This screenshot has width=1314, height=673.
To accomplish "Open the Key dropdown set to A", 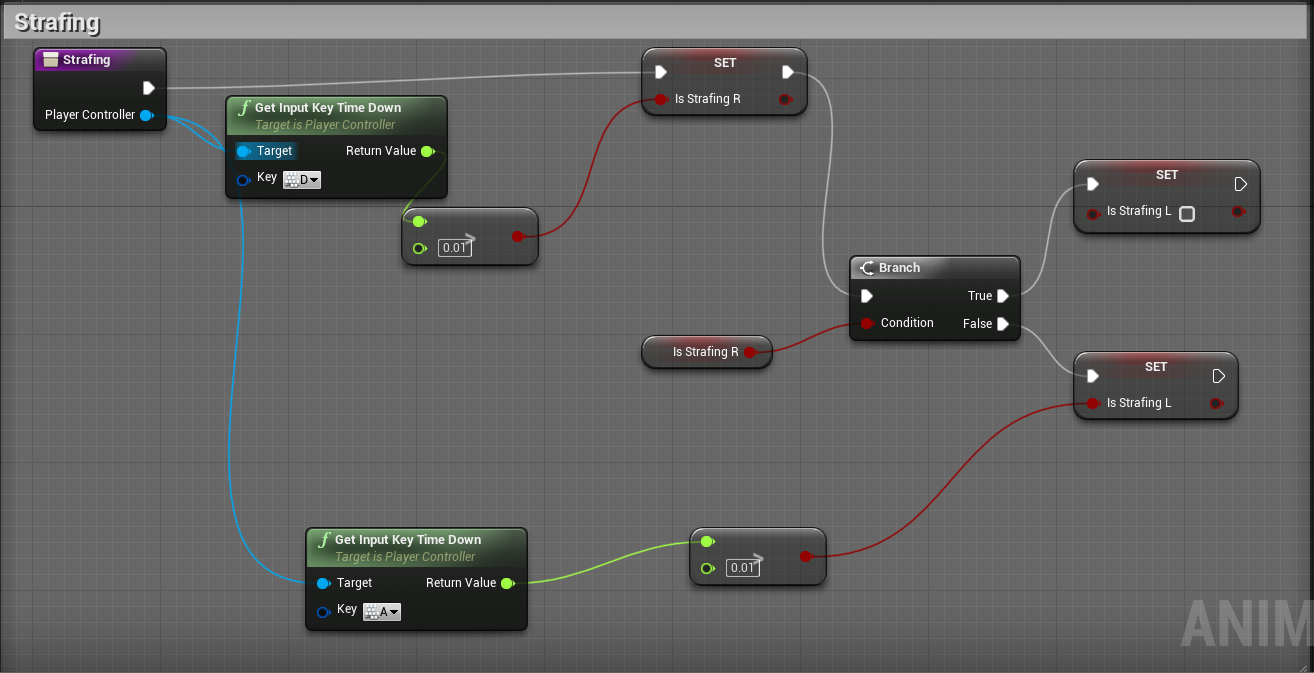I will tap(382, 612).
